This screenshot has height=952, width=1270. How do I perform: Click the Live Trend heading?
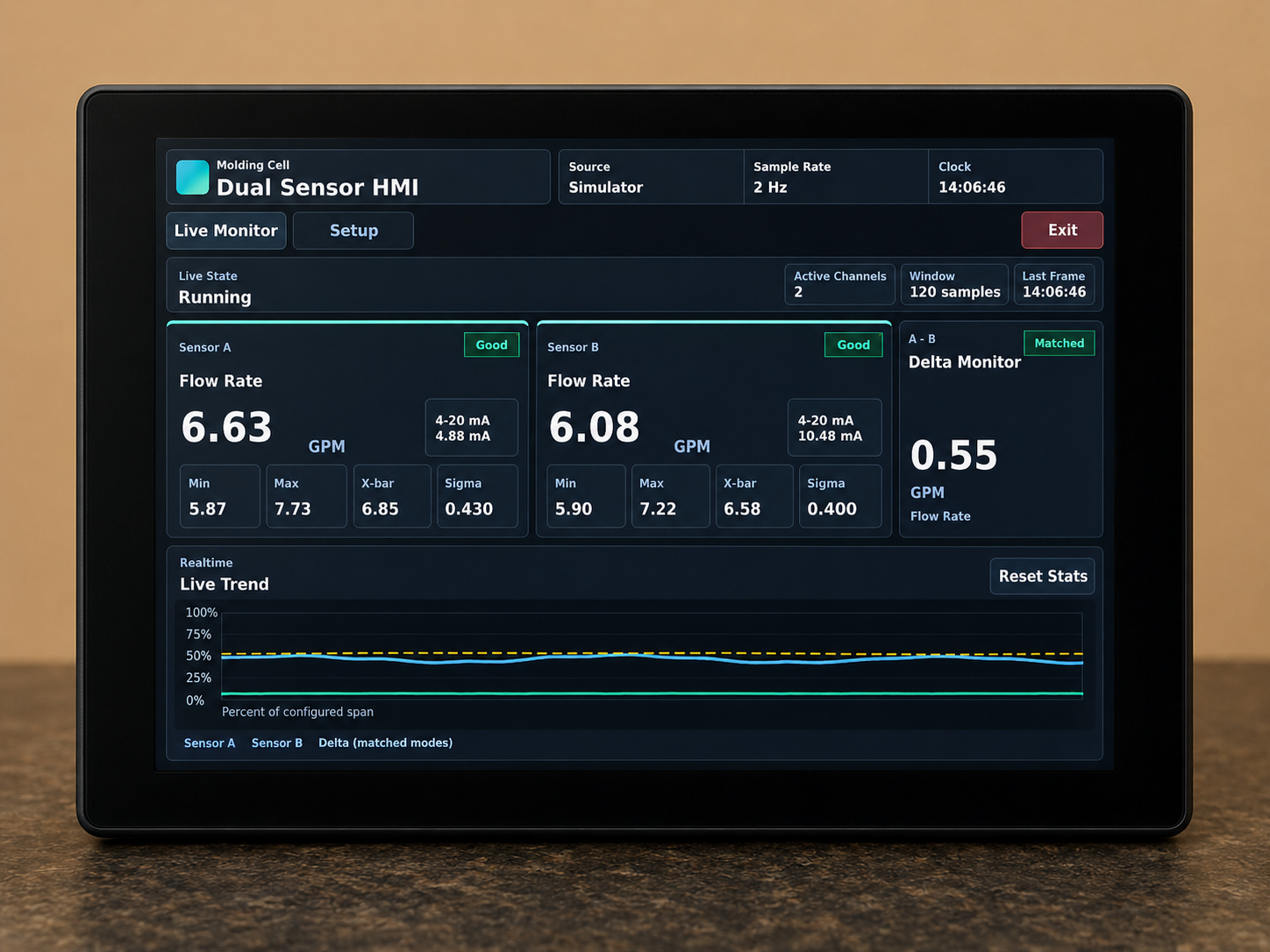click(225, 584)
